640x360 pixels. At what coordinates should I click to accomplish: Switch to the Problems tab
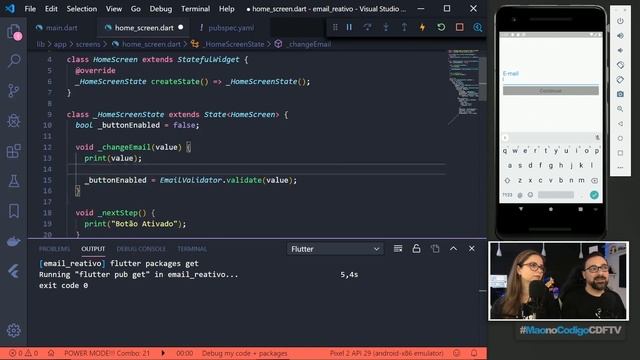(x=54, y=249)
